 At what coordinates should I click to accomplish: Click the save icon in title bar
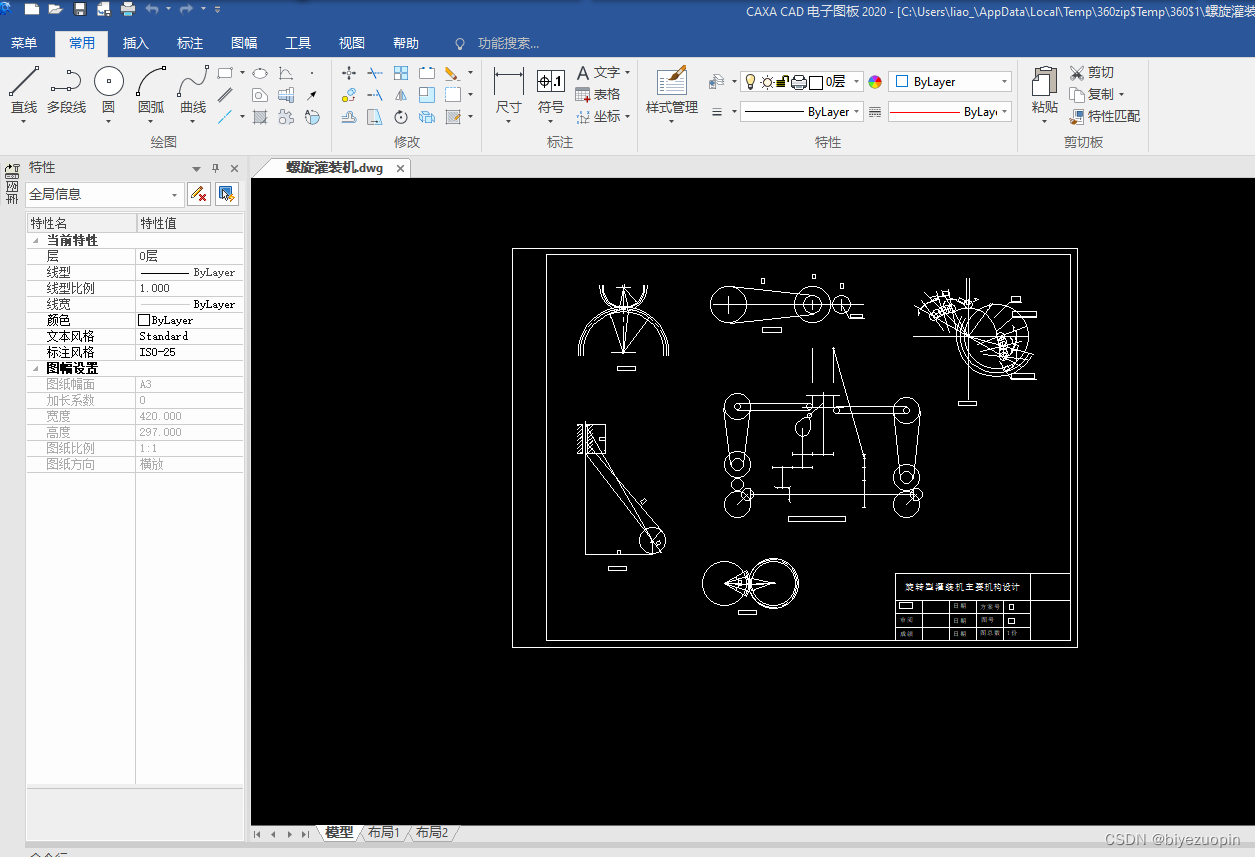point(80,9)
